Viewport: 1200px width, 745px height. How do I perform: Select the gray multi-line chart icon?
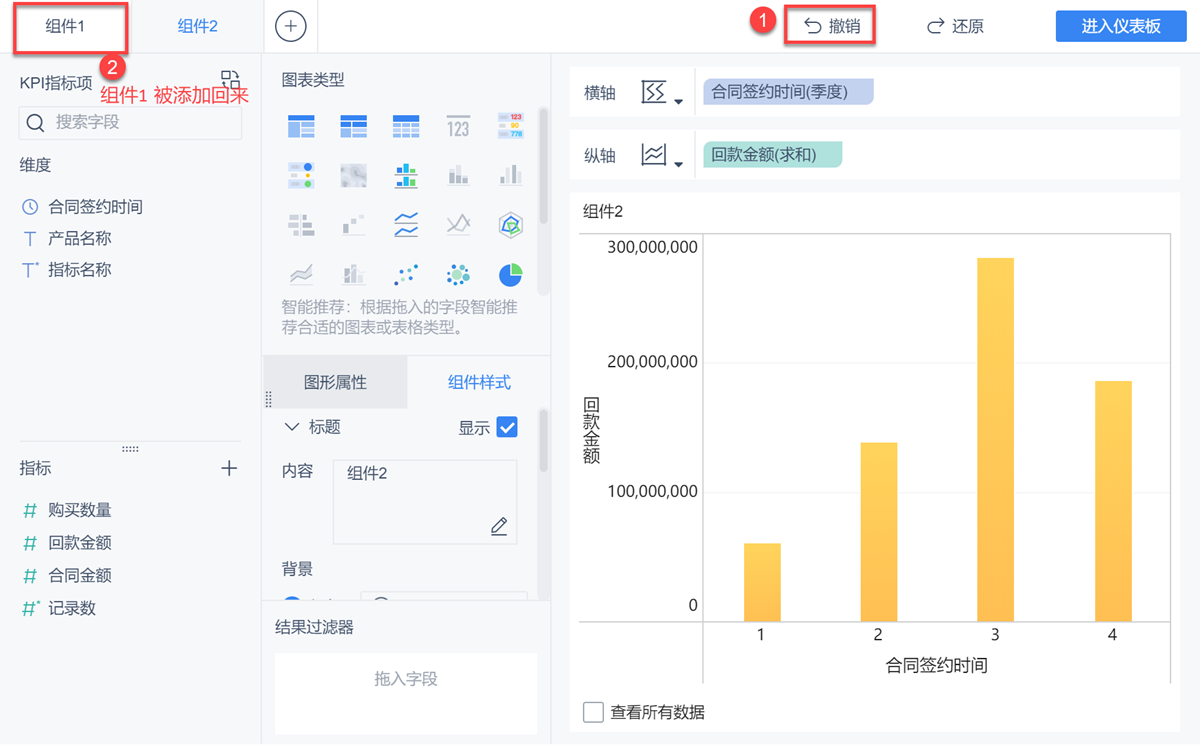pos(458,225)
